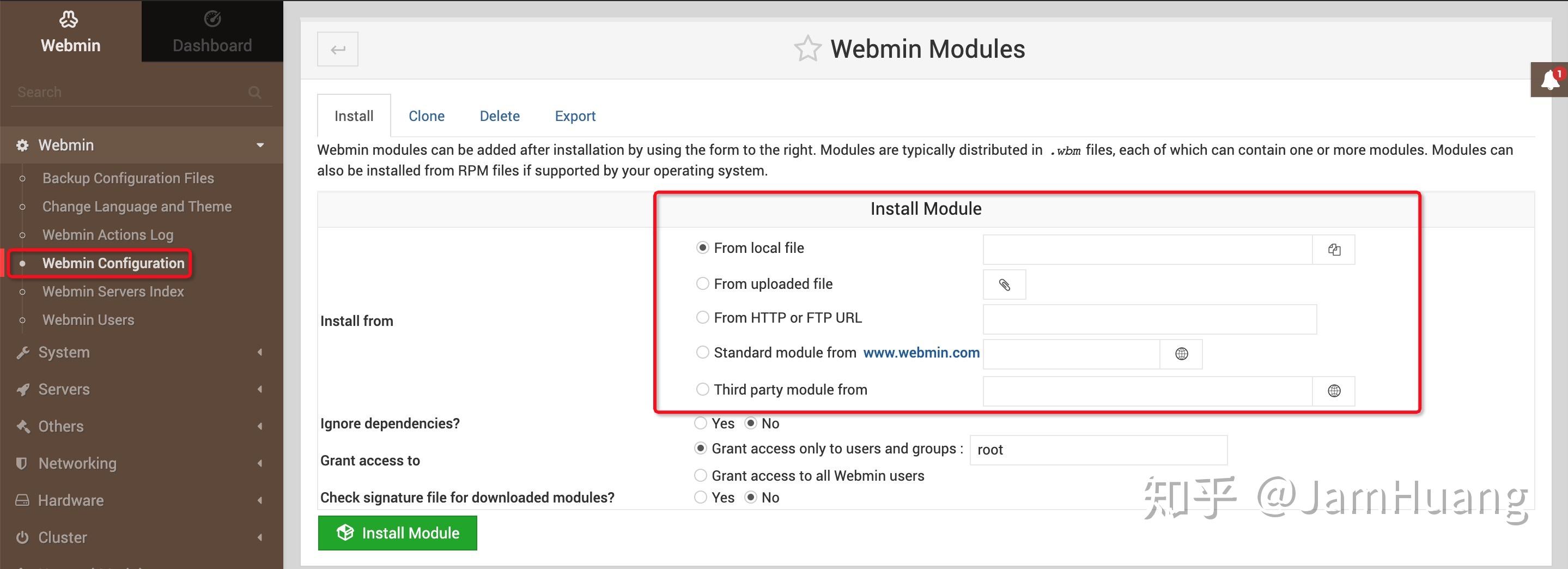Click the file chooser icon for local file field
Viewport: 1568px width, 569px height.
1334,249
